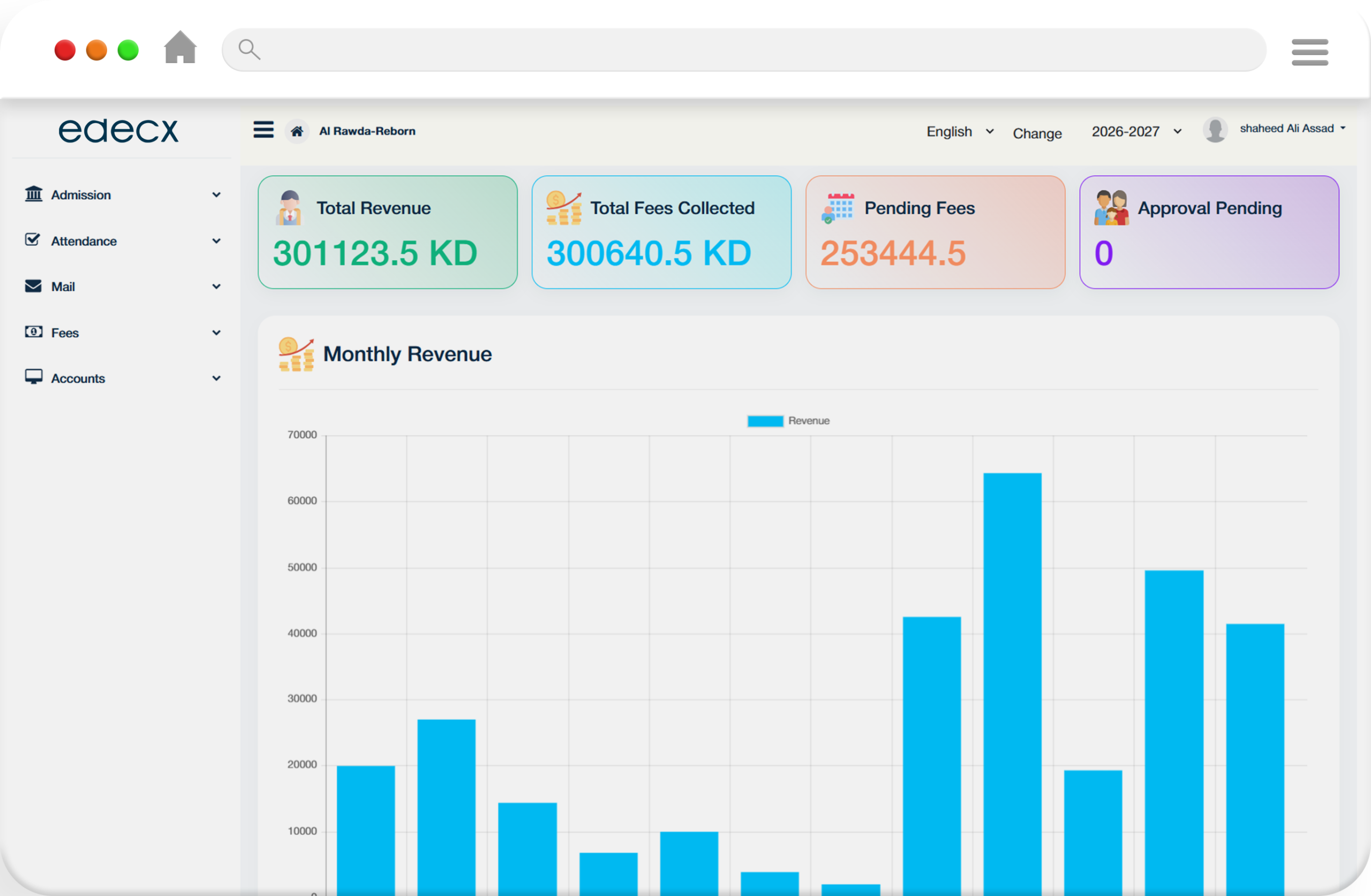Viewport: 1371px width, 896px height.
Task: Click the 10000 axis label
Action: click(x=302, y=831)
